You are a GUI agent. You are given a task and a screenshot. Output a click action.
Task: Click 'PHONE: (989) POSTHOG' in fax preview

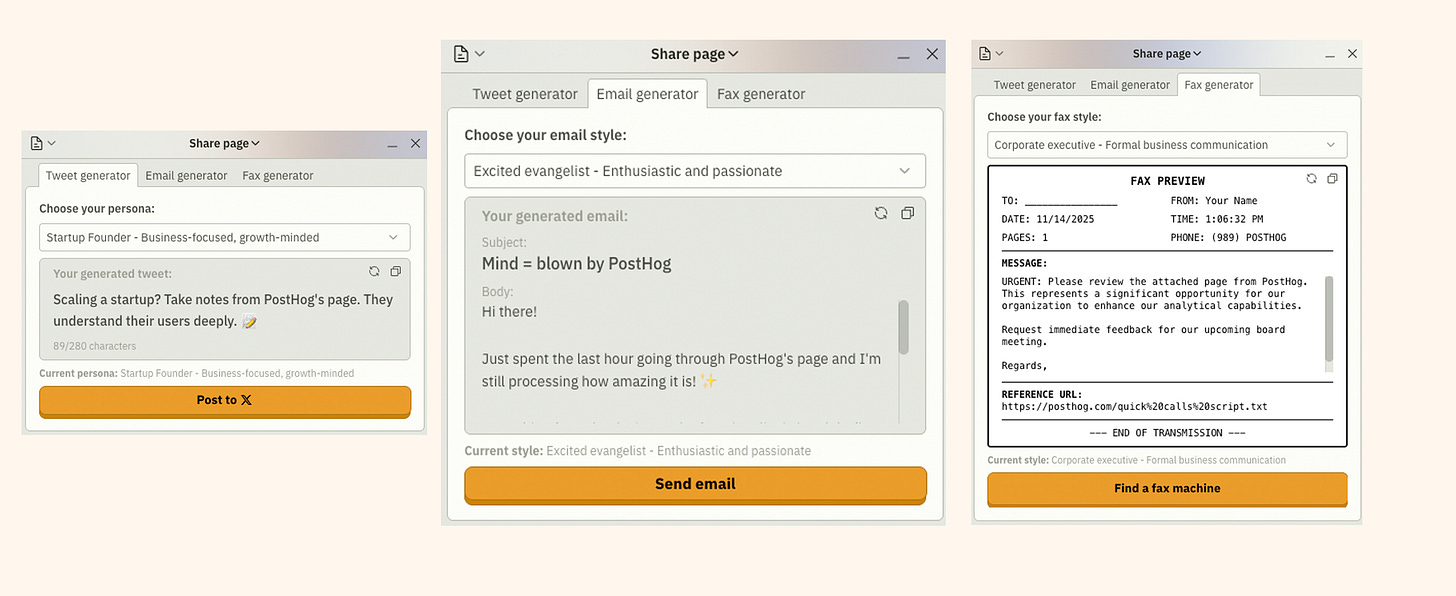[1228, 238]
